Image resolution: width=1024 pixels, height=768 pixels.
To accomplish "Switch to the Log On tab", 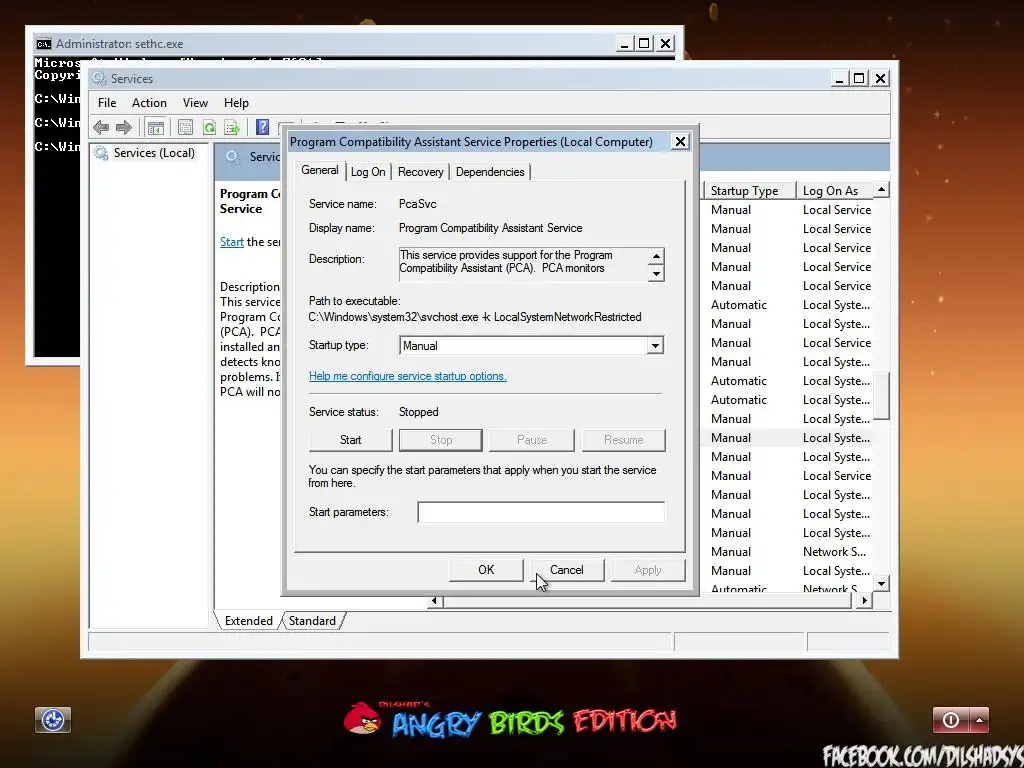I will 368,172.
